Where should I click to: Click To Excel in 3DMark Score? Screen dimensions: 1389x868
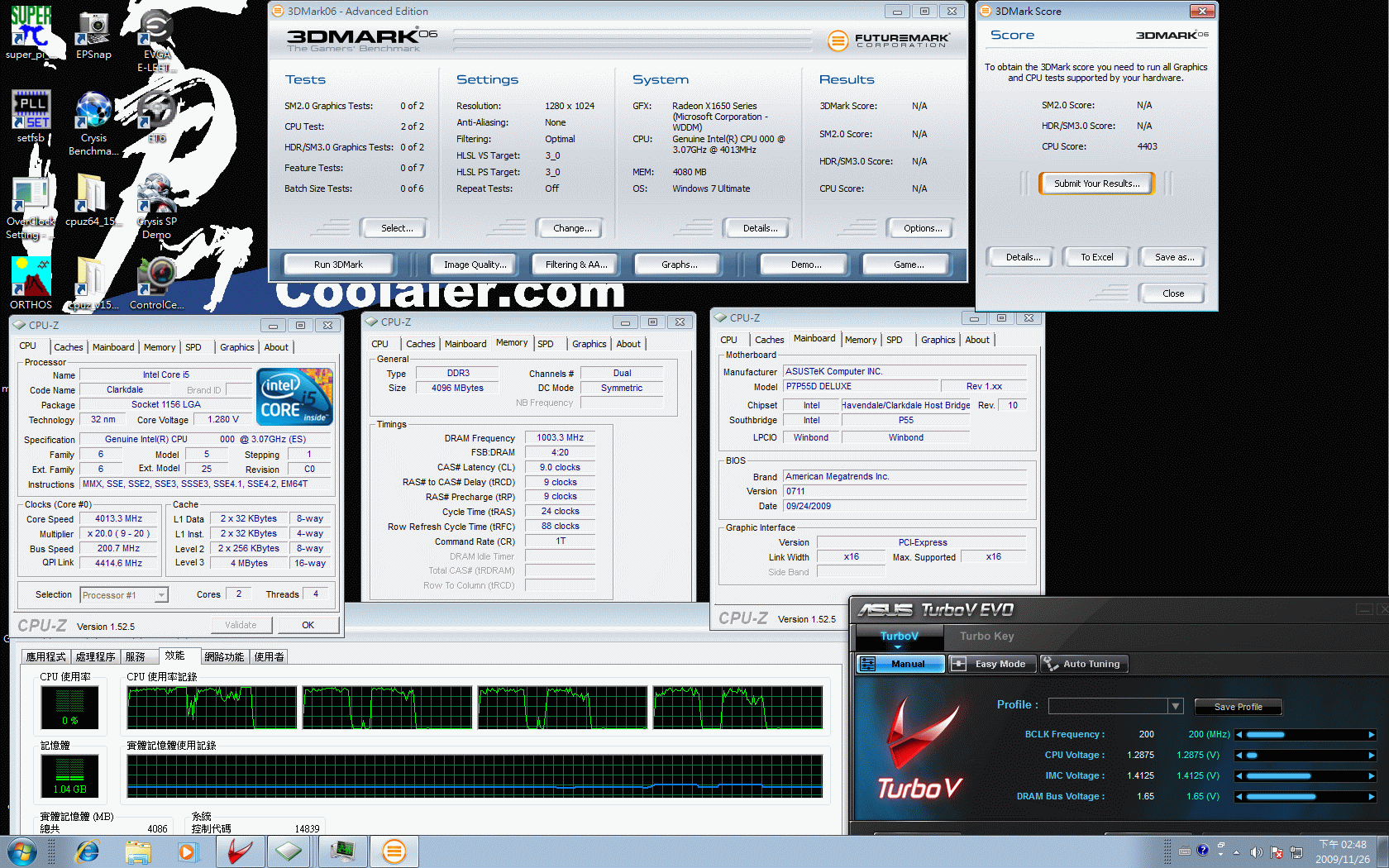[1097, 257]
